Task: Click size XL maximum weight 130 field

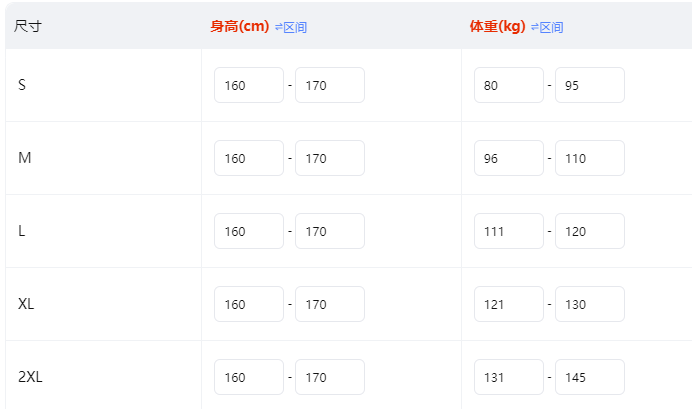Action: (589, 304)
